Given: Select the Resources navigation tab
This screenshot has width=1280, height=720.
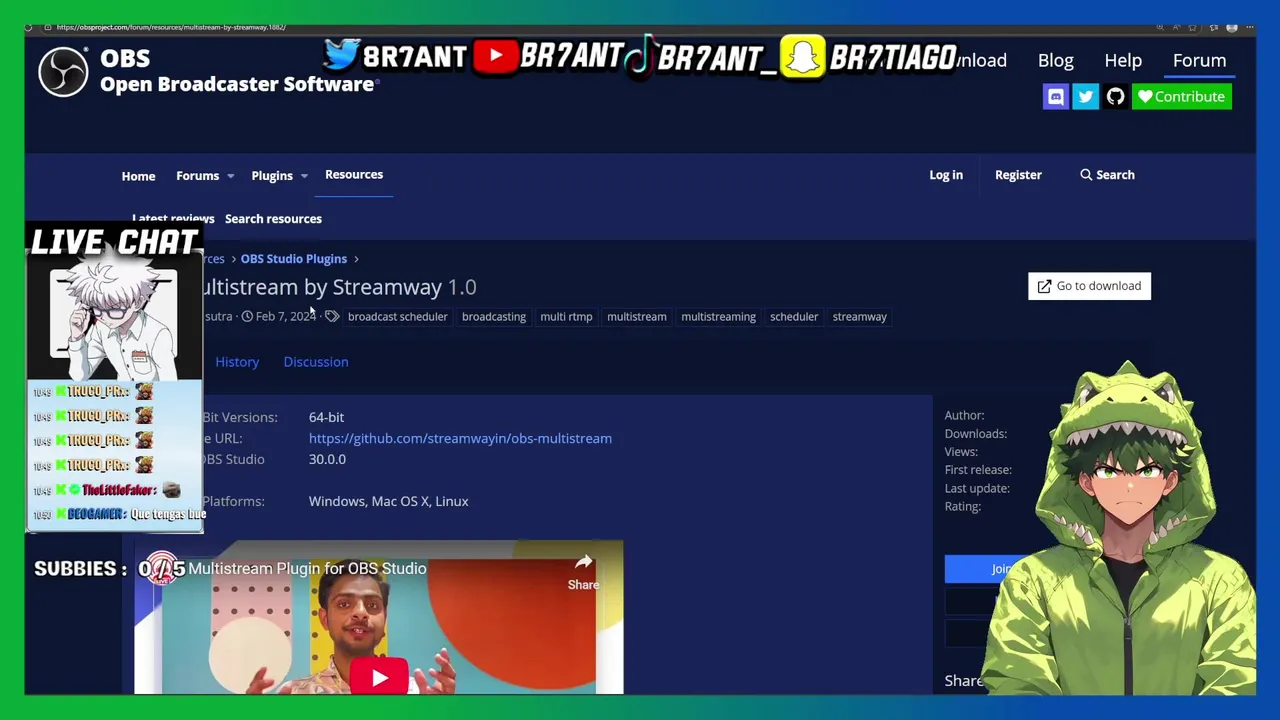Looking at the screenshot, I should point(354,175).
